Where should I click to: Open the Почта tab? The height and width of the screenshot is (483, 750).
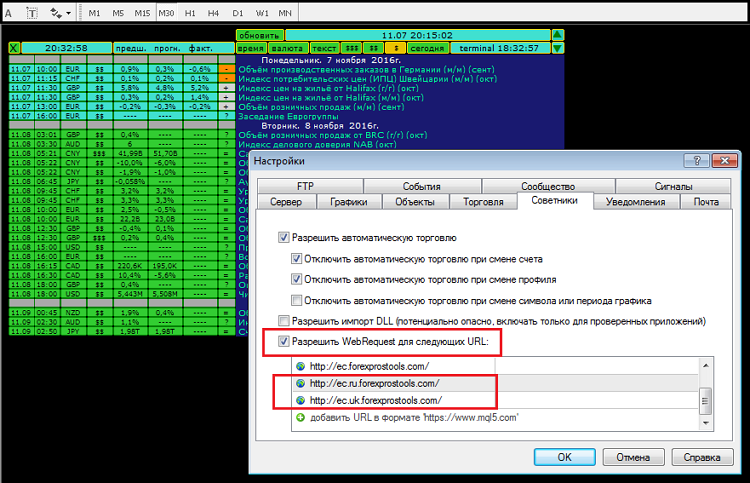(706, 202)
